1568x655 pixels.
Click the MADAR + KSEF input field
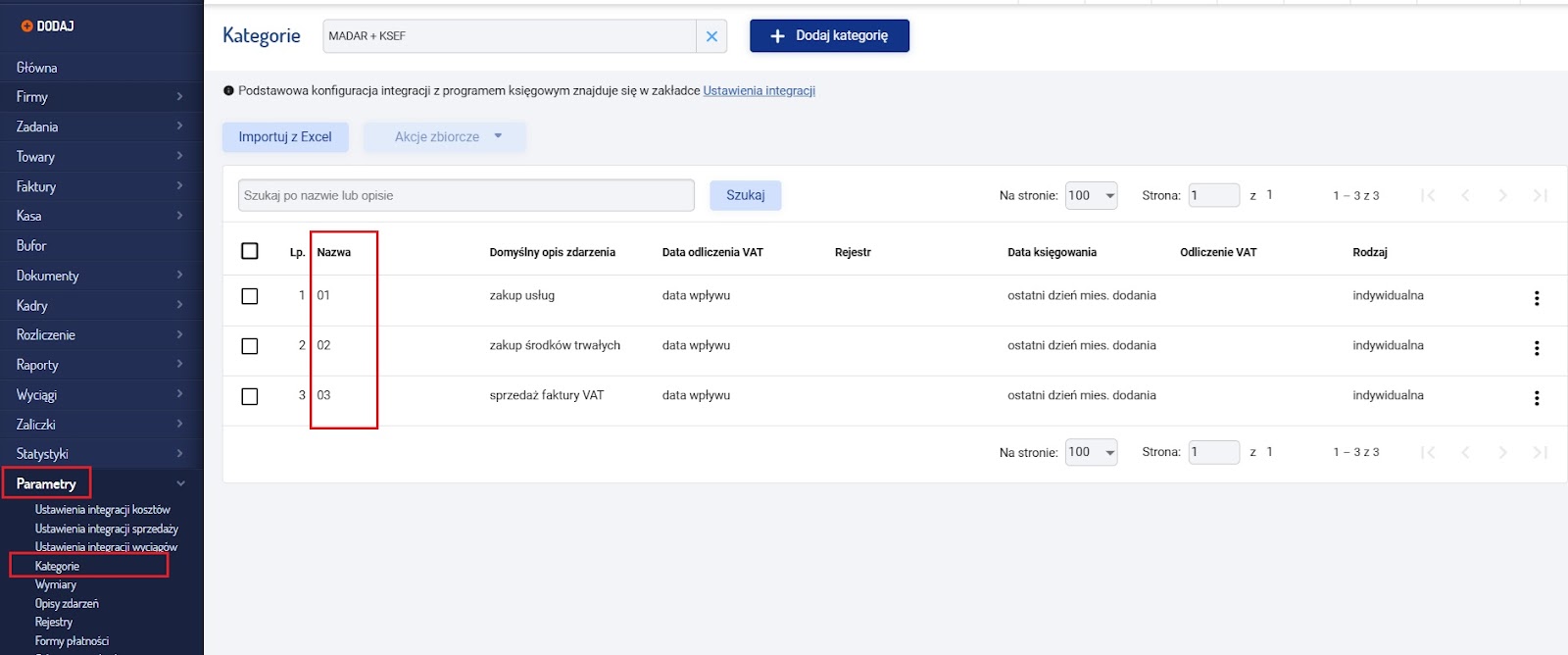(510, 36)
